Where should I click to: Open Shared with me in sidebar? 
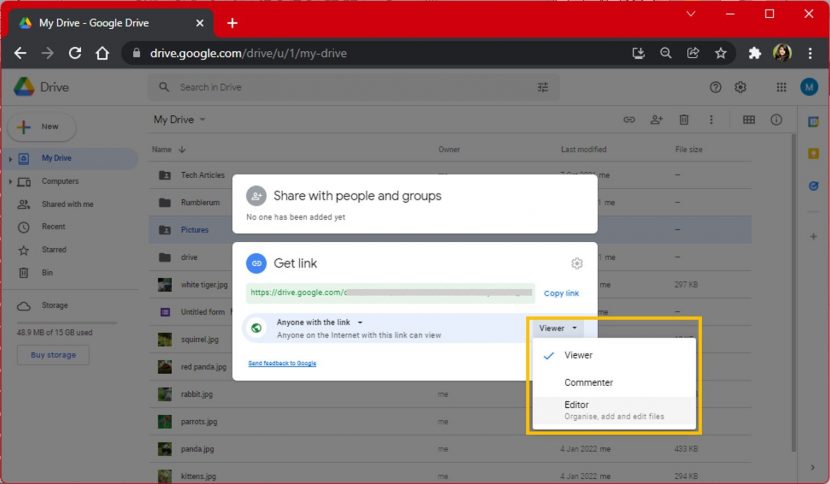(x=67, y=204)
